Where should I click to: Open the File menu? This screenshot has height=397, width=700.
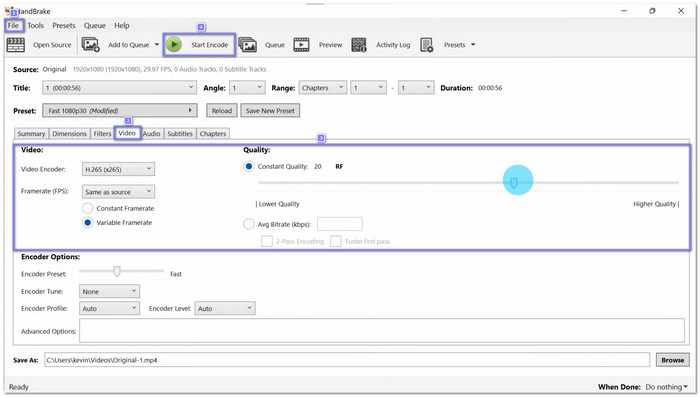pyautogui.click(x=13, y=25)
